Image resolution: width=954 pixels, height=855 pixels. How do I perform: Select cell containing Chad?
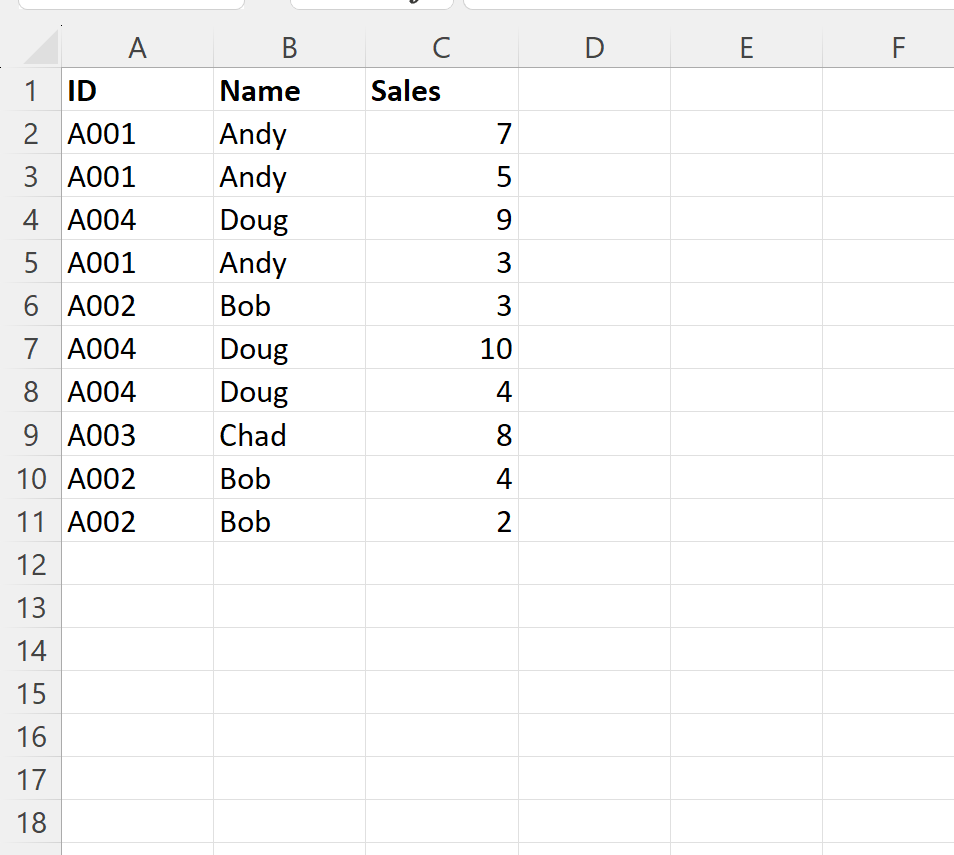tap(290, 434)
